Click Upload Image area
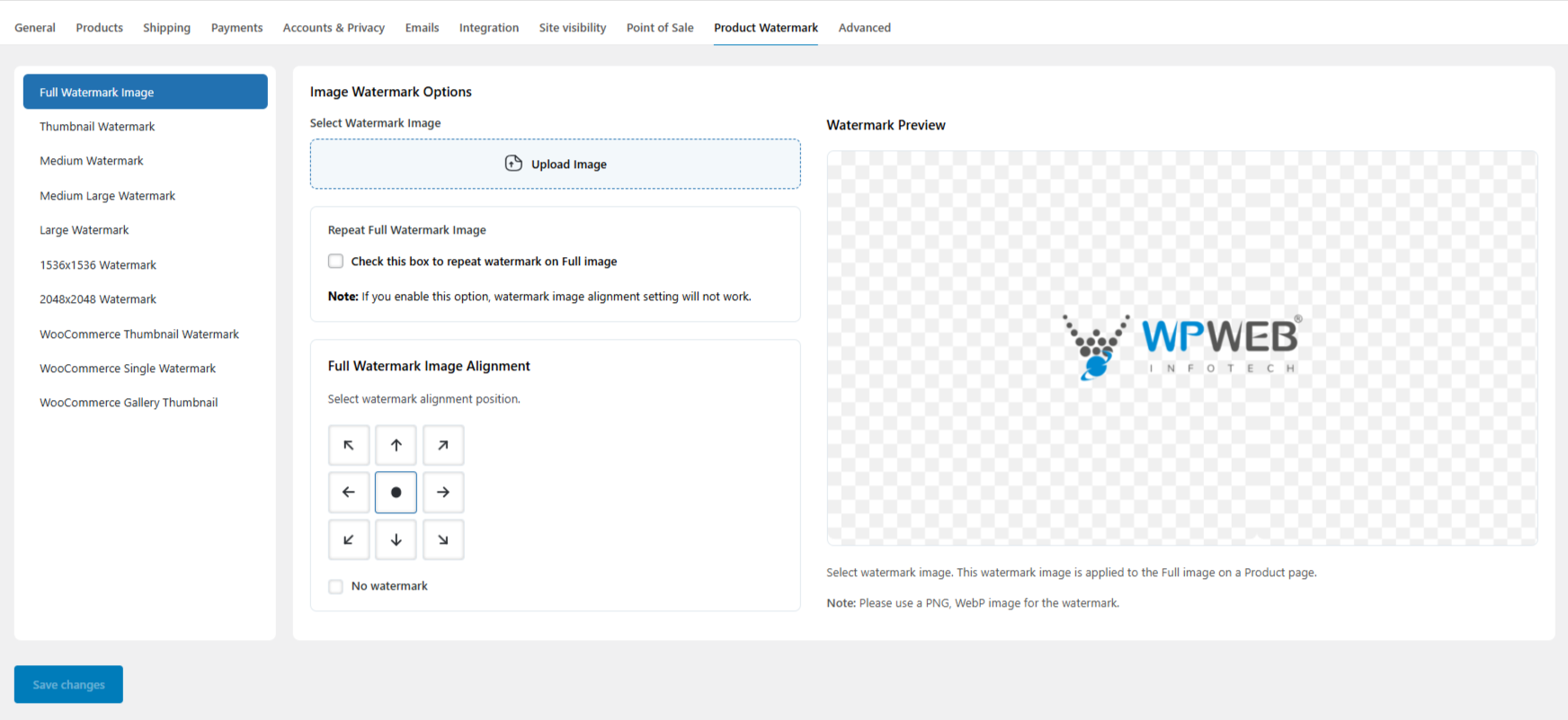This screenshot has height=720, width=1568. pyautogui.click(x=555, y=164)
